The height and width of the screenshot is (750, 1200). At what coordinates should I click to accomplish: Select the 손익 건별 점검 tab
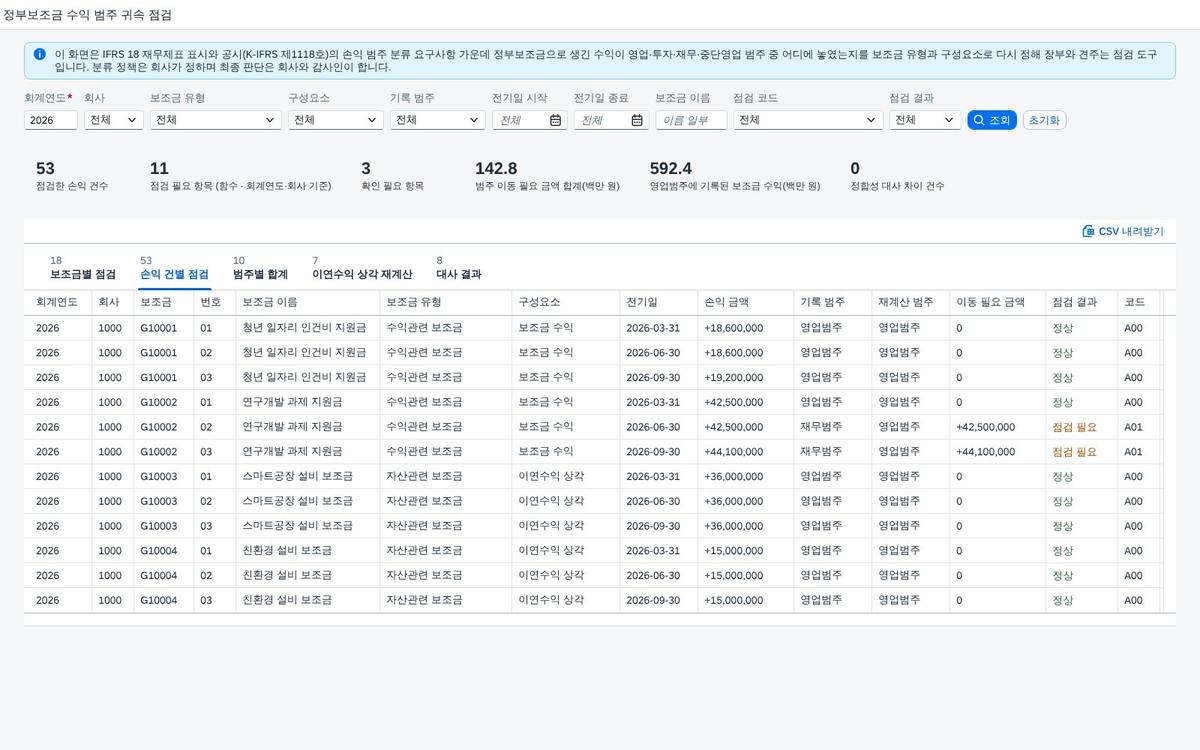click(174, 268)
